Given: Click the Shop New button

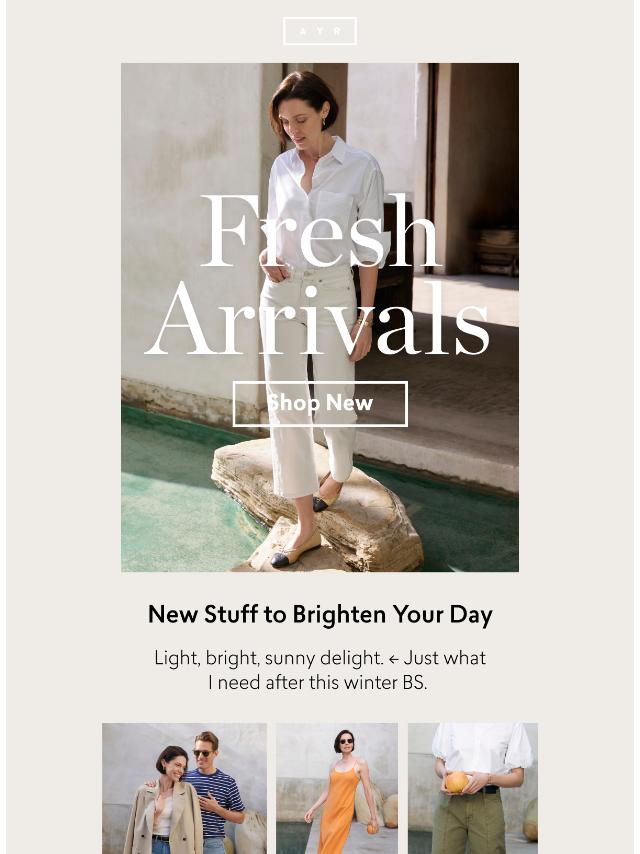Looking at the screenshot, I should (x=320, y=404).
